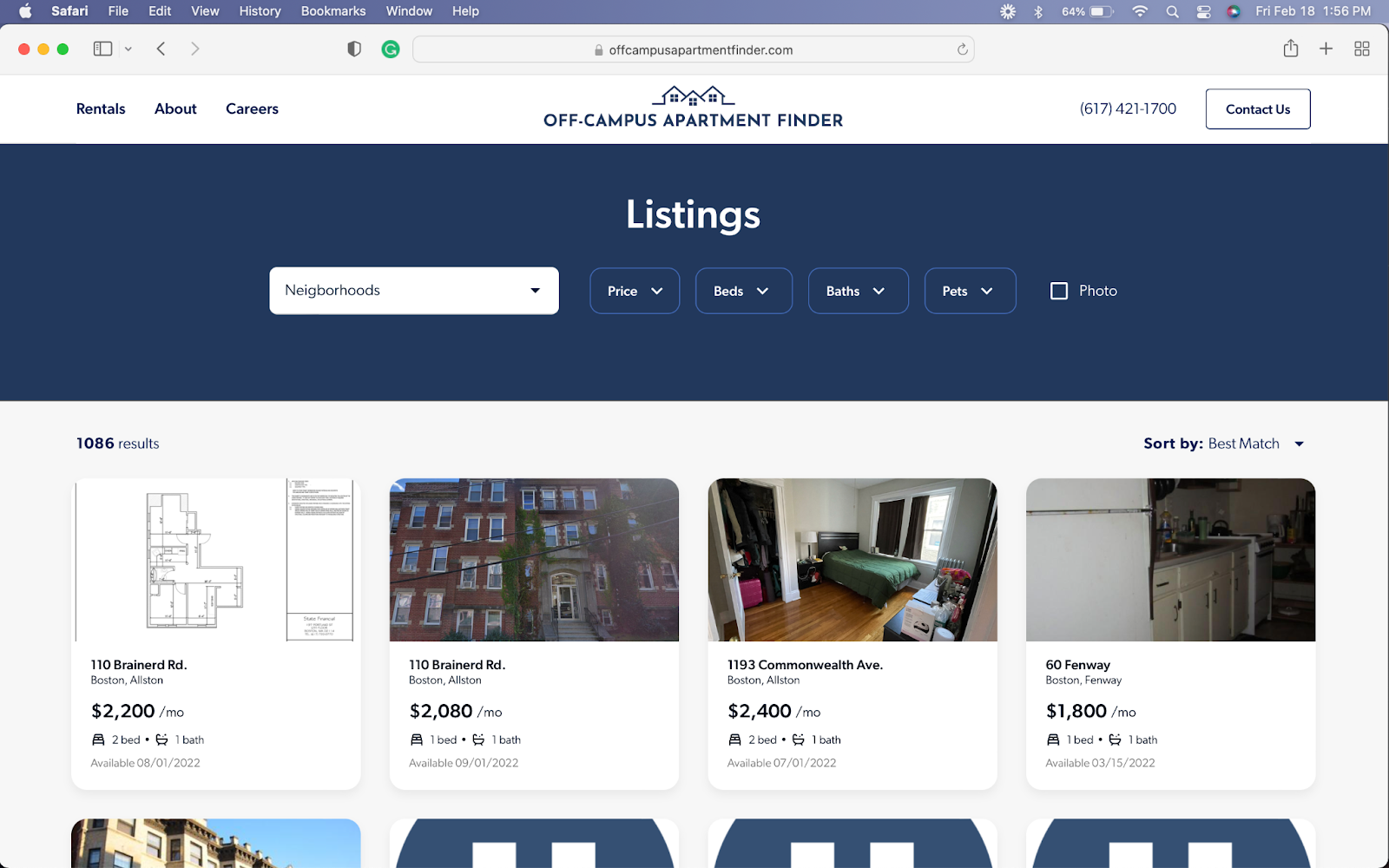Open the floor plan thumbnail listing
1389x868 pixels.
[216, 560]
